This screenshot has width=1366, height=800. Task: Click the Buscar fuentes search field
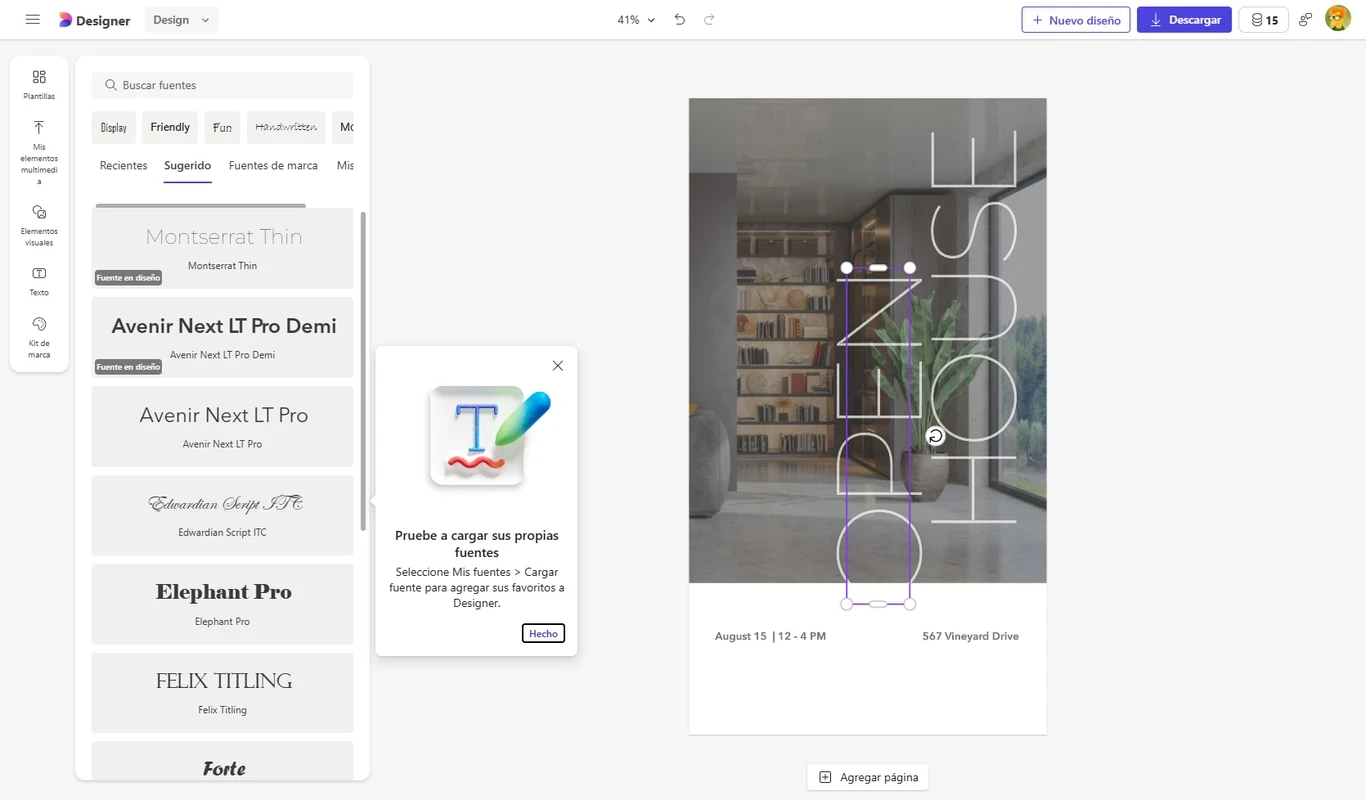coord(222,85)
